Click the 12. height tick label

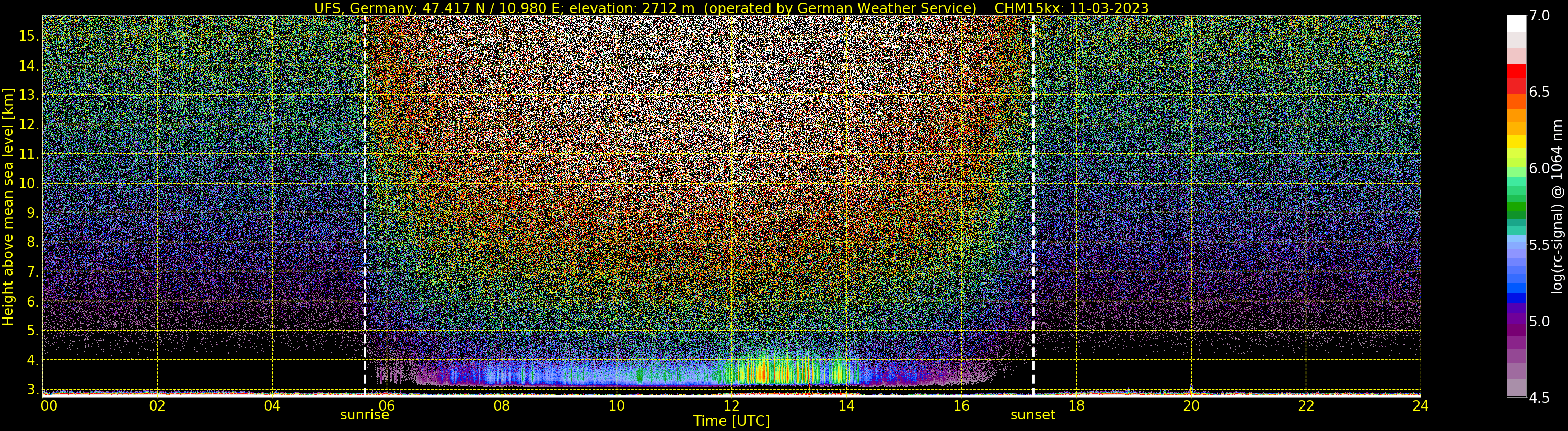[29, 124]
